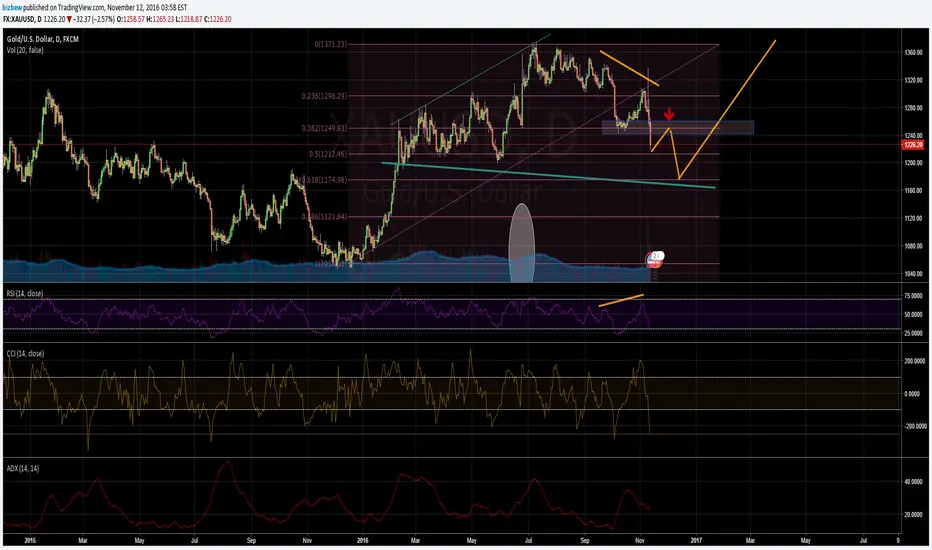The width and height of the screenshot is (932, 550).
Task: Select the FX:XAUUSD, D symbol label
Action: [x=23, y=19]
